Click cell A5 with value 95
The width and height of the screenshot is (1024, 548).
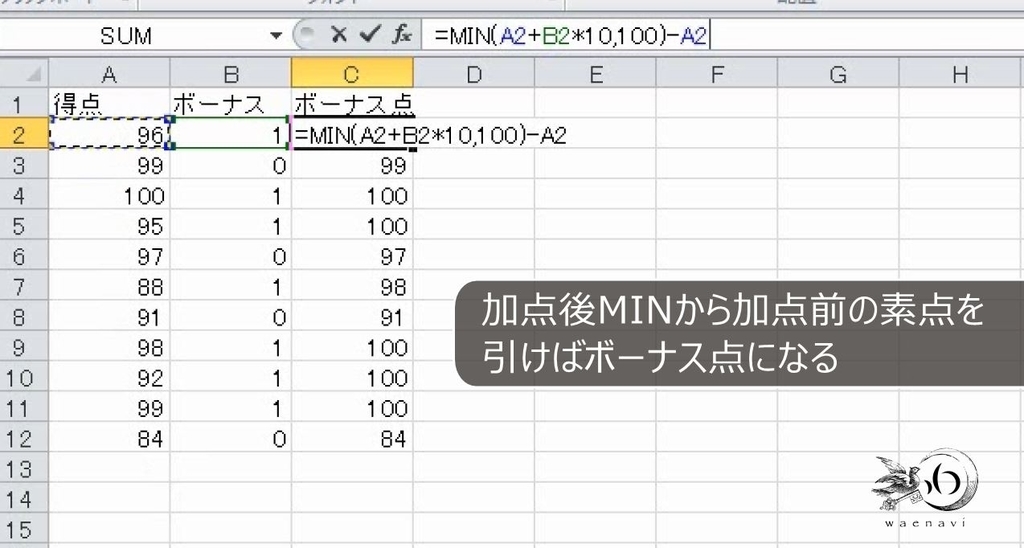coord(109,226)
